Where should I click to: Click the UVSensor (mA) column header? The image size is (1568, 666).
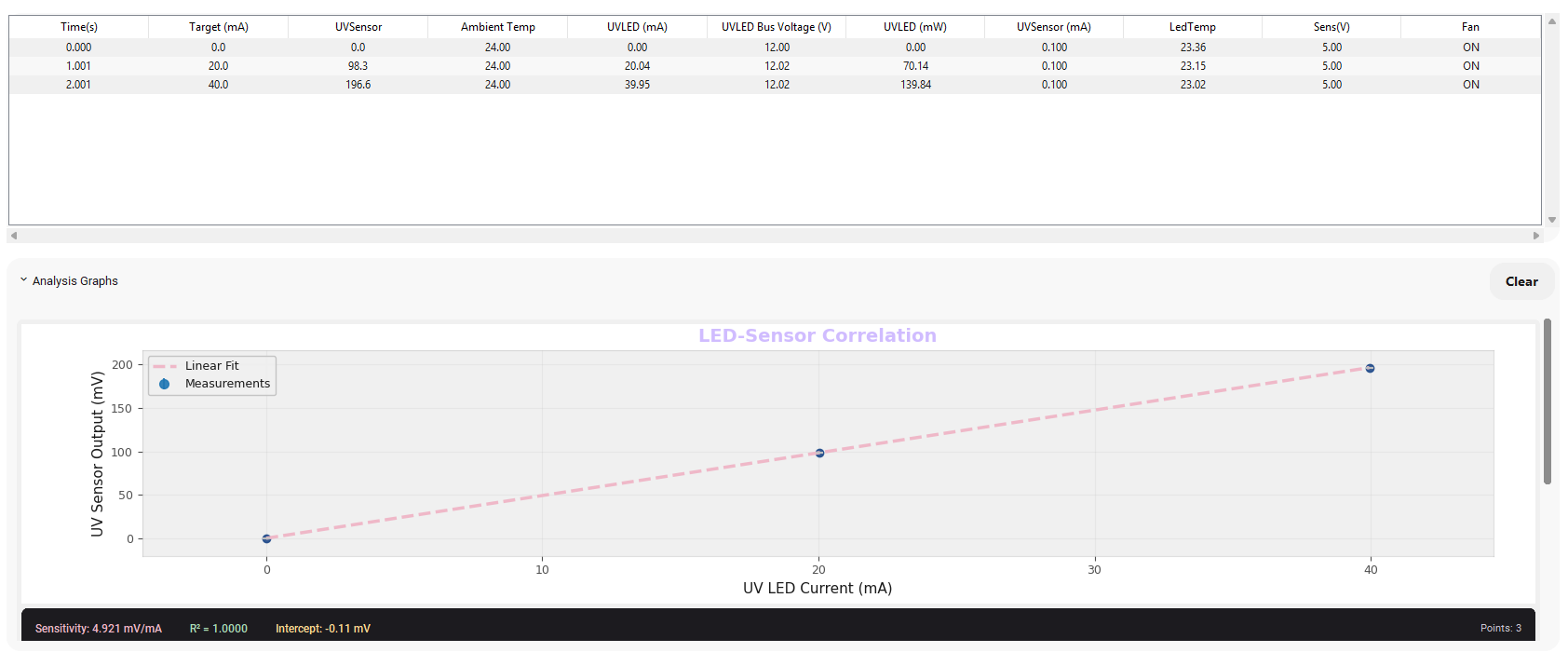coord(1054,27)
